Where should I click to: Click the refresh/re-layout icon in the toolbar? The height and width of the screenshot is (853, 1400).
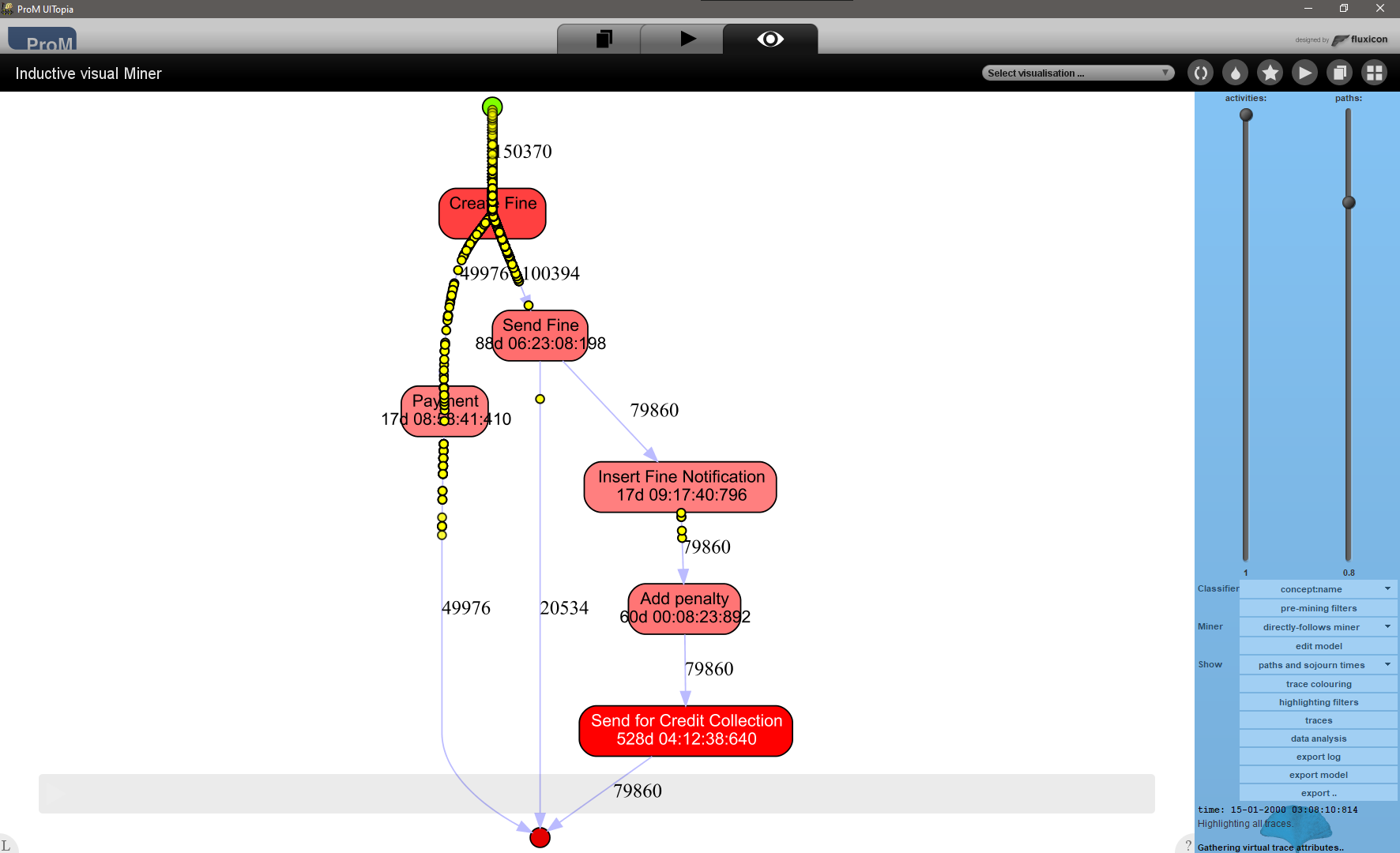click(1200, 72)
